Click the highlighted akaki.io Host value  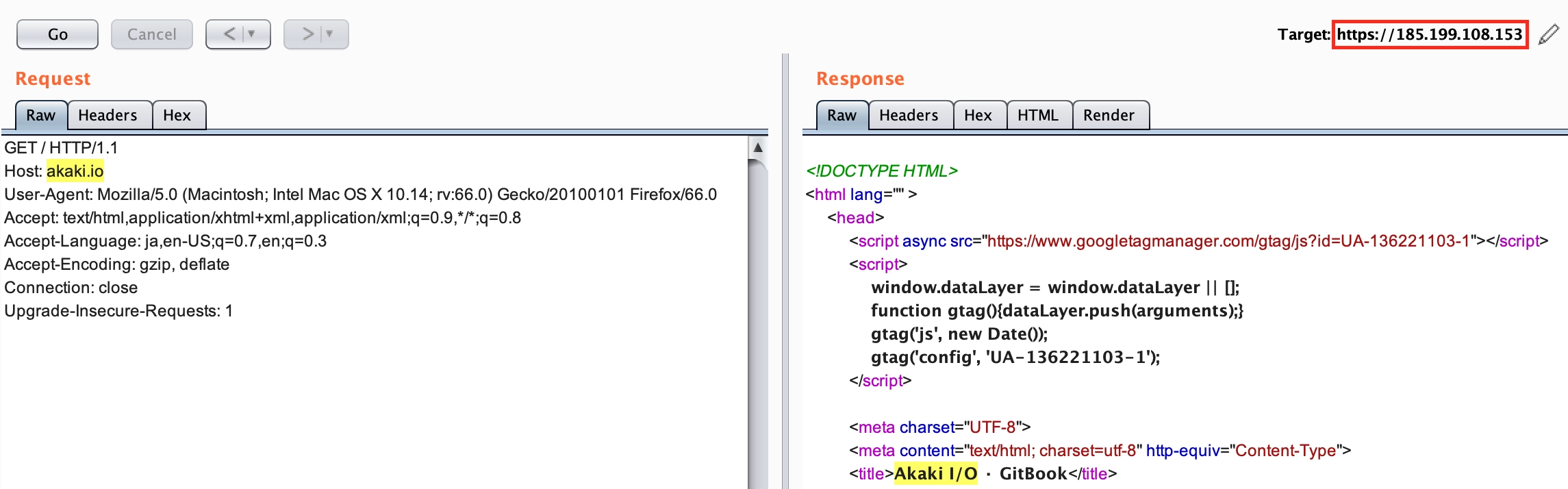pyautogui.click(x=75, y=171)
